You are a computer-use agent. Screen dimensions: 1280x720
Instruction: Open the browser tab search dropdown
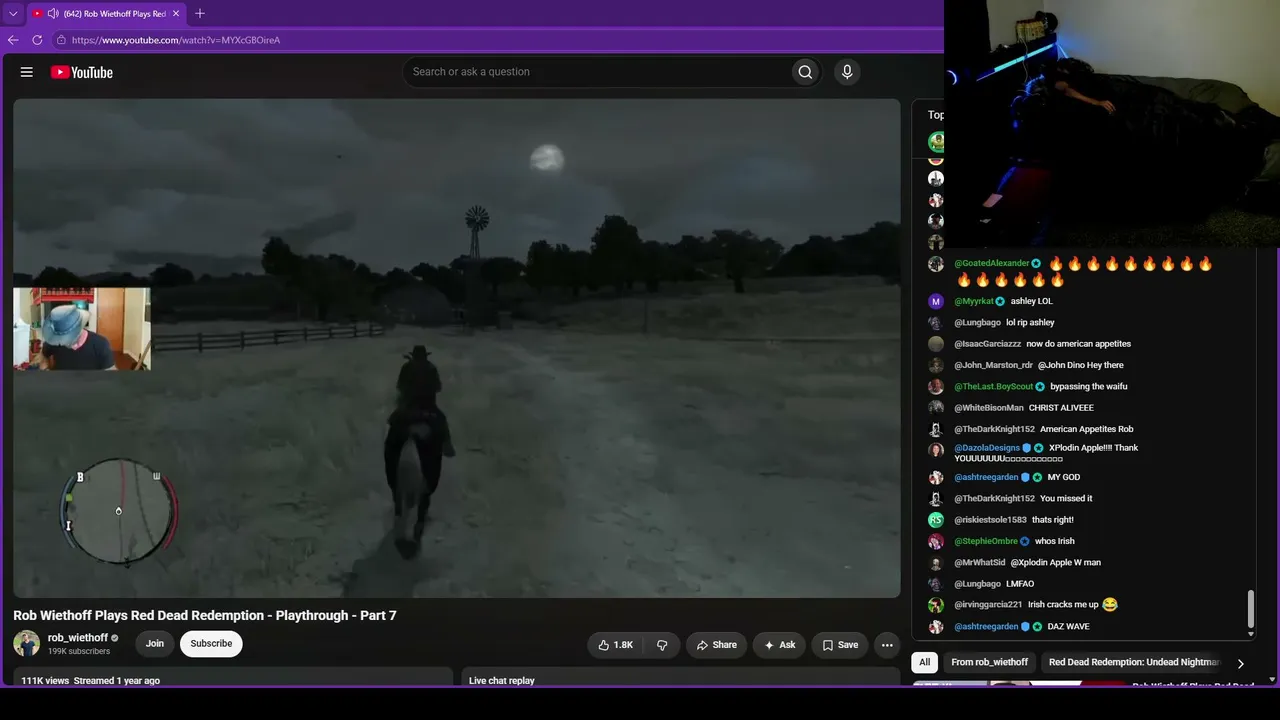13,14
